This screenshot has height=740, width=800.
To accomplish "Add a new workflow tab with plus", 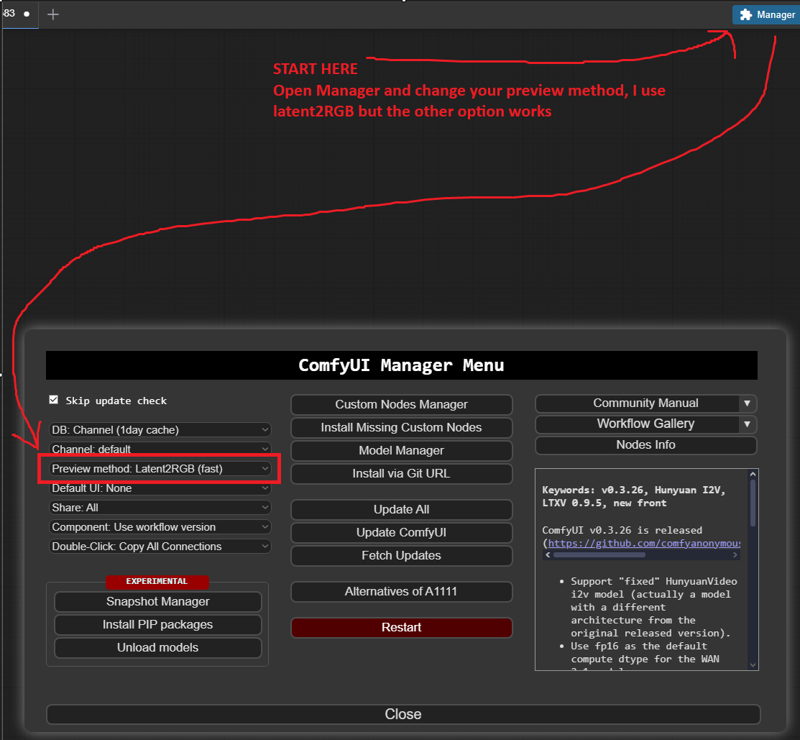I will point(53,14).
